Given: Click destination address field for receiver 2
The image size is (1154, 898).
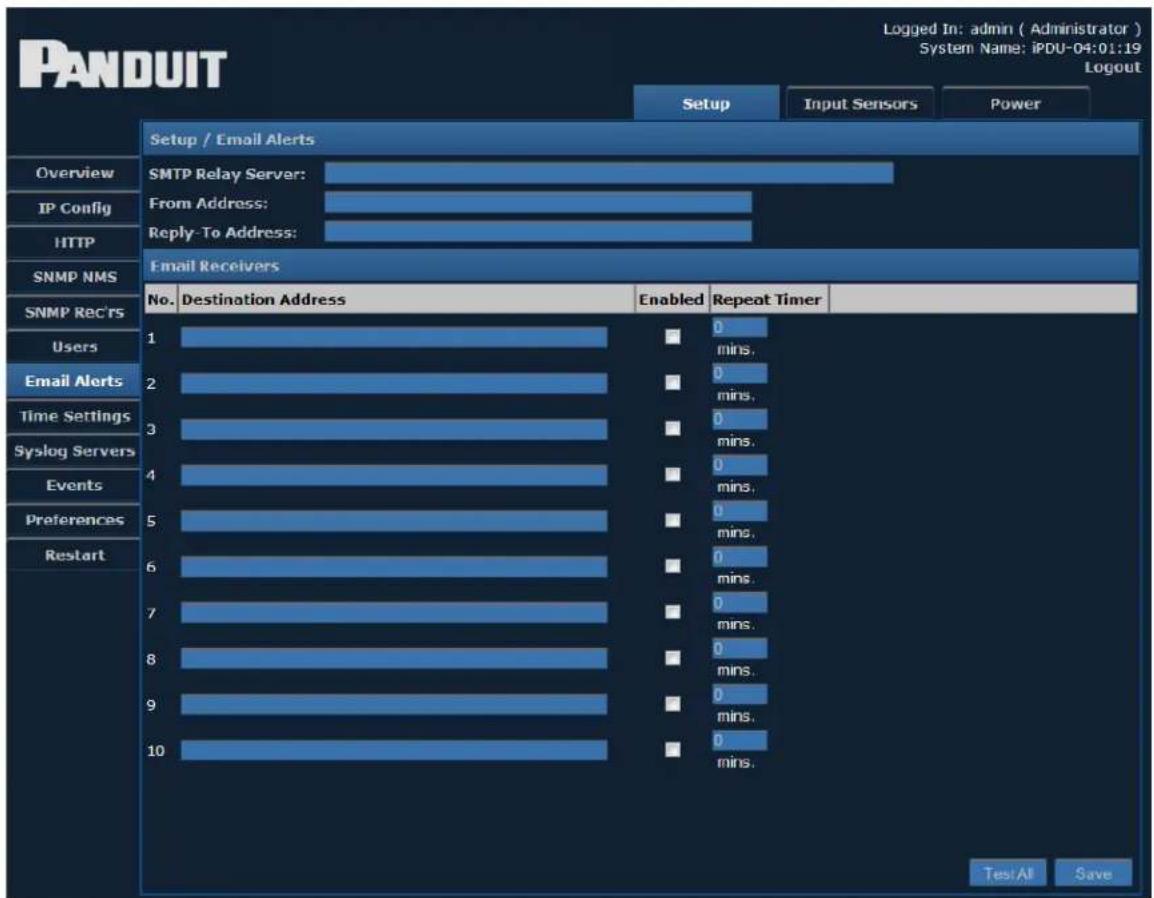Looking at the screenshot, I should (394, 383).
